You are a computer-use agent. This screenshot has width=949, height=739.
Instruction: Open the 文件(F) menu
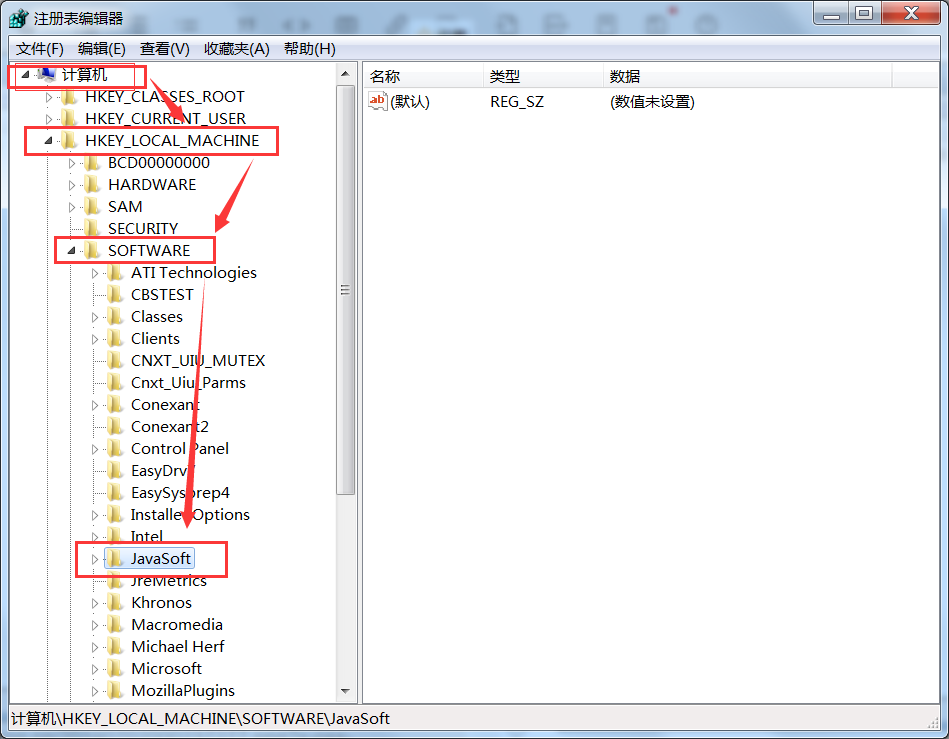point(39,49)
